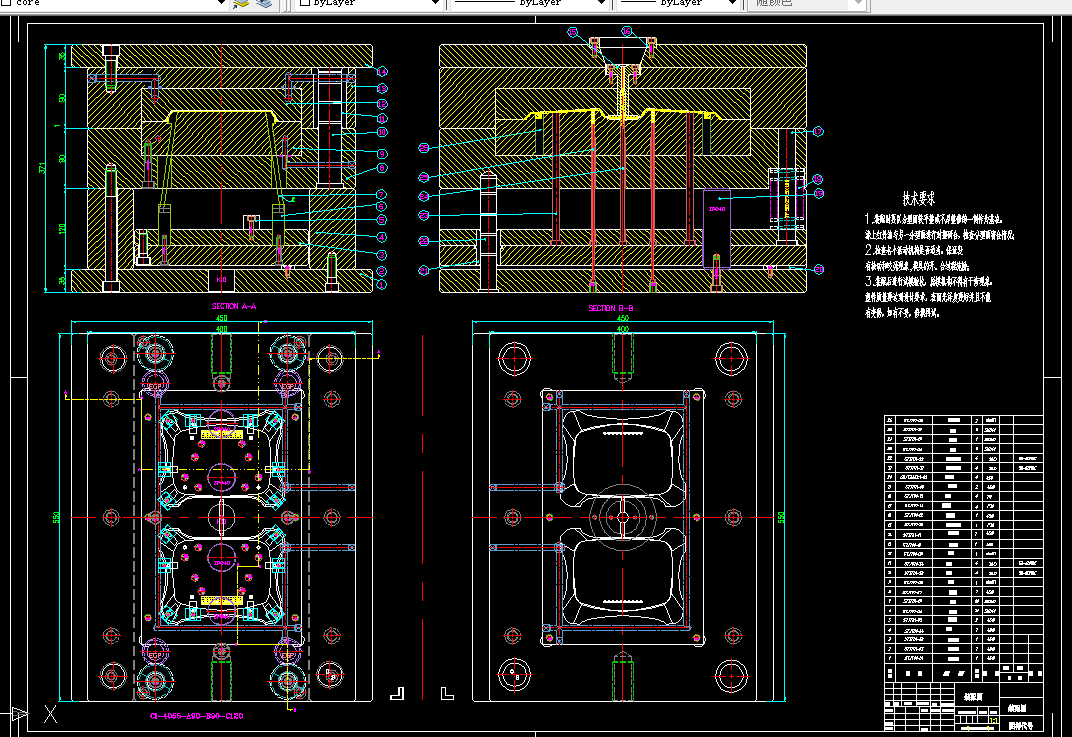Viewport: 1072px width, 737px height.
Task: Pick part balloon number 5
Action: [381, 220]
